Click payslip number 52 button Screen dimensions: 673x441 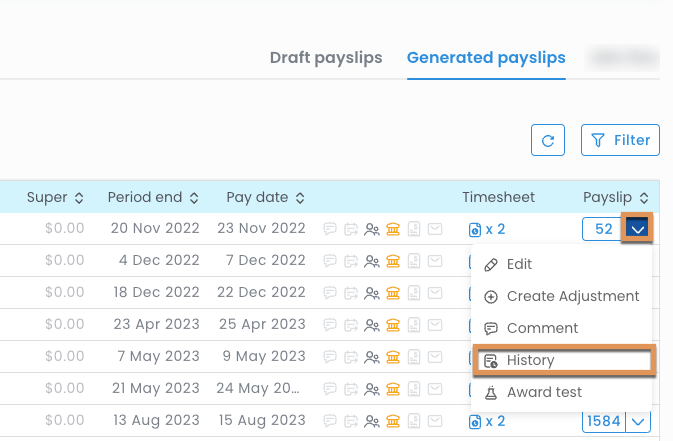(603, 229)
